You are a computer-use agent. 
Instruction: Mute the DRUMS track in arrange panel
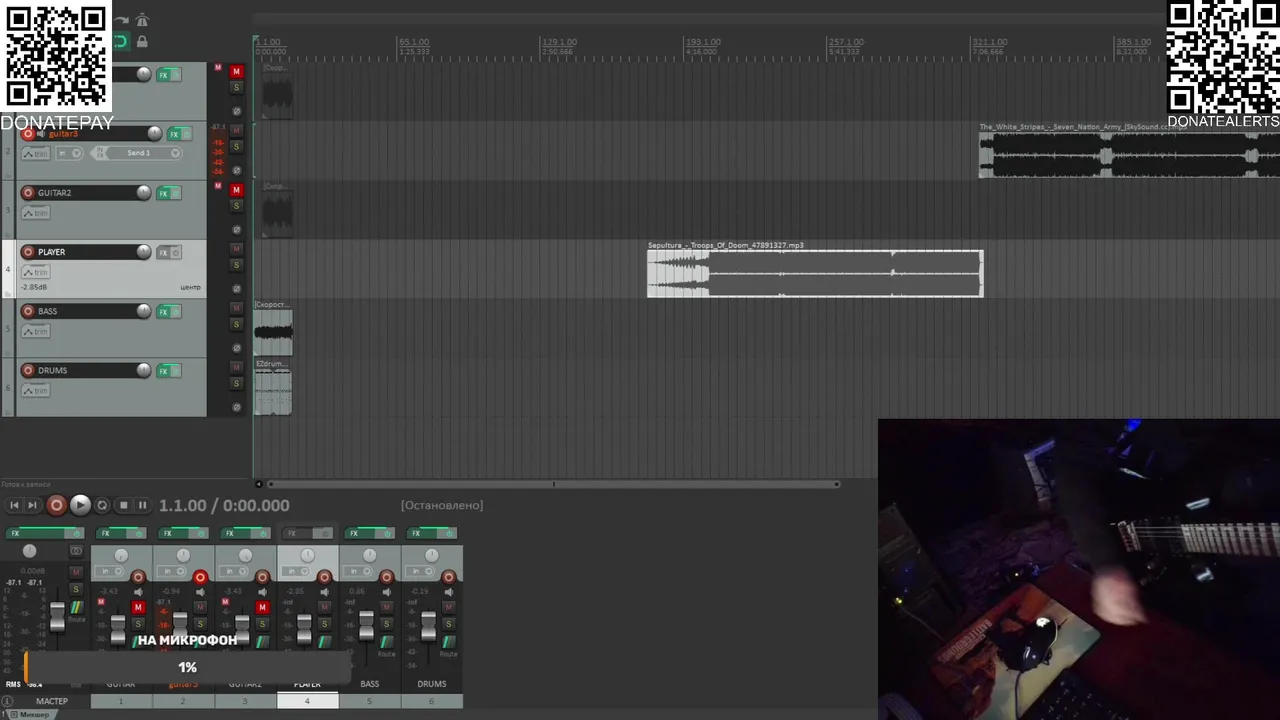(x=237, y=367)
